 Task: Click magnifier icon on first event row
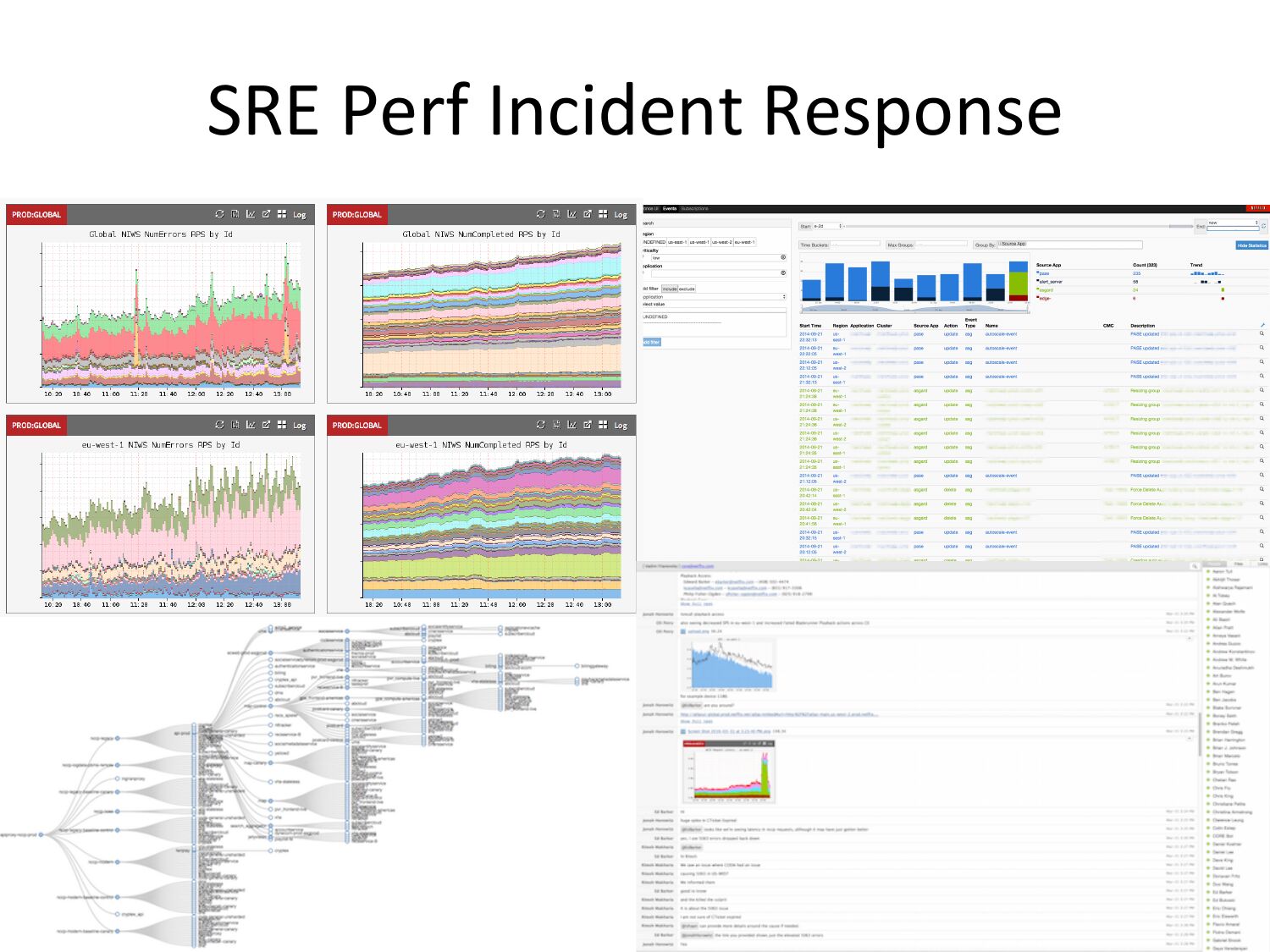tap(1262, 333)
